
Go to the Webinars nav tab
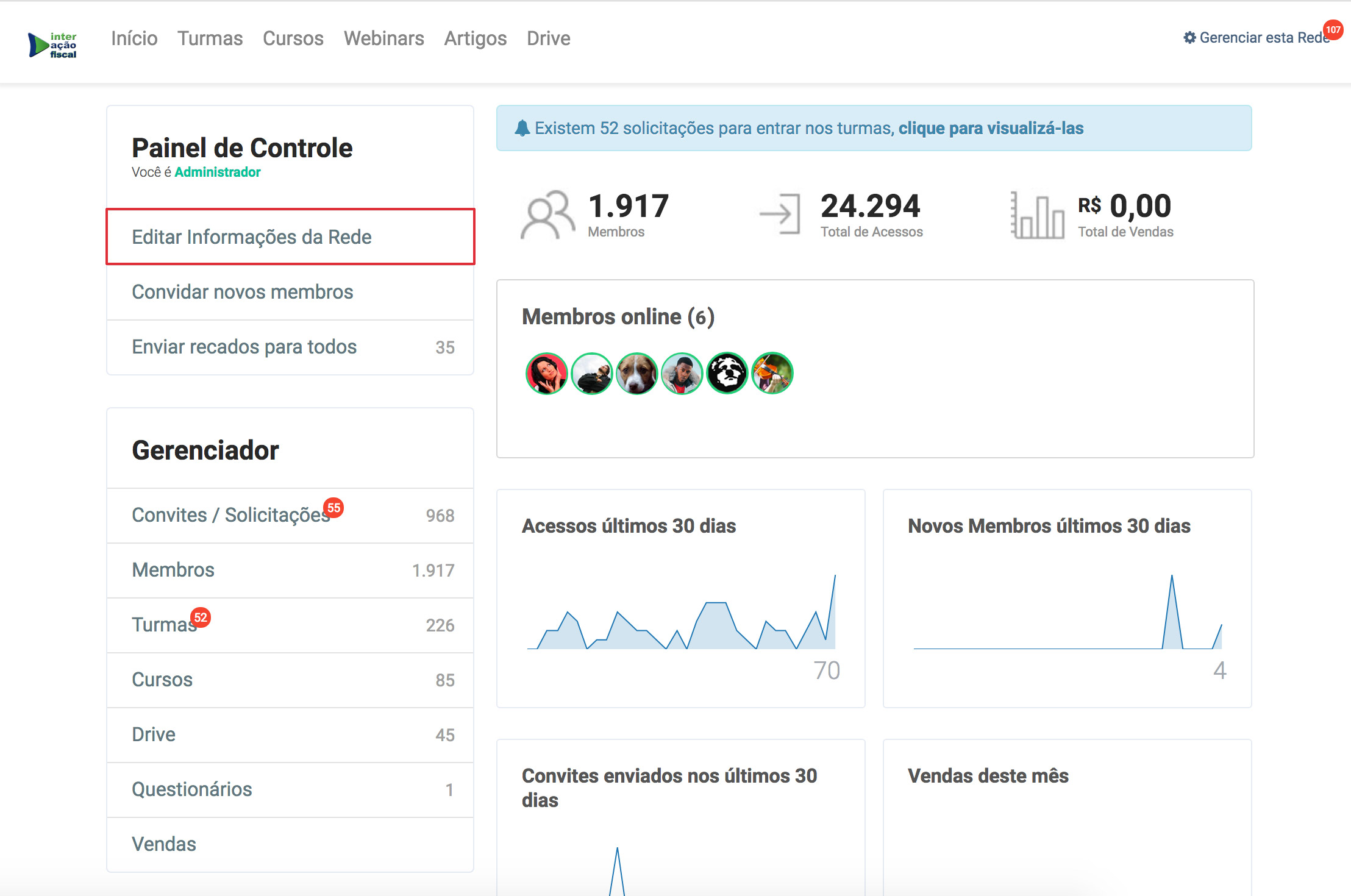(383, 38)
